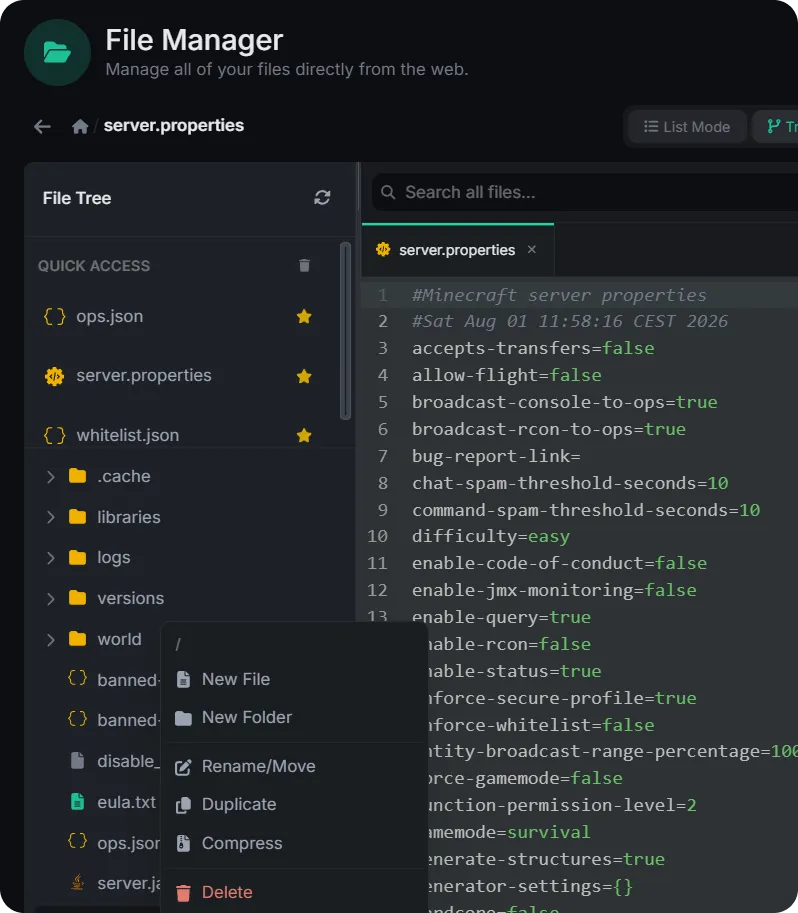The height and width of the screenshot is (913, 798).
Task: Open ops.json from Quick Access
Action: (x=110, y=316)
